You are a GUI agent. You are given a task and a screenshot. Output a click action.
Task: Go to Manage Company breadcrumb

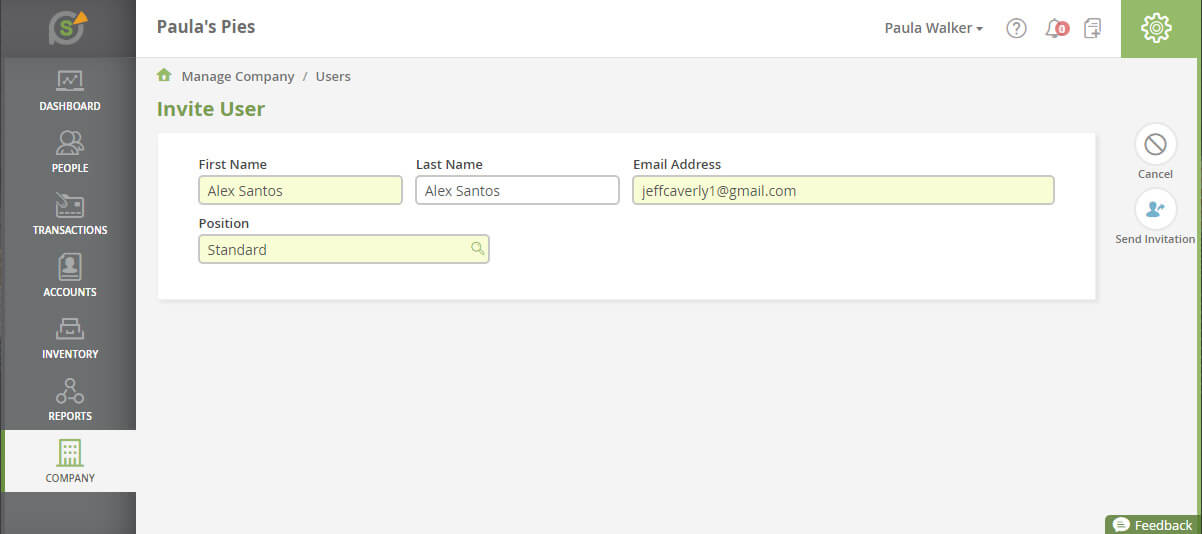click(238, 76)
